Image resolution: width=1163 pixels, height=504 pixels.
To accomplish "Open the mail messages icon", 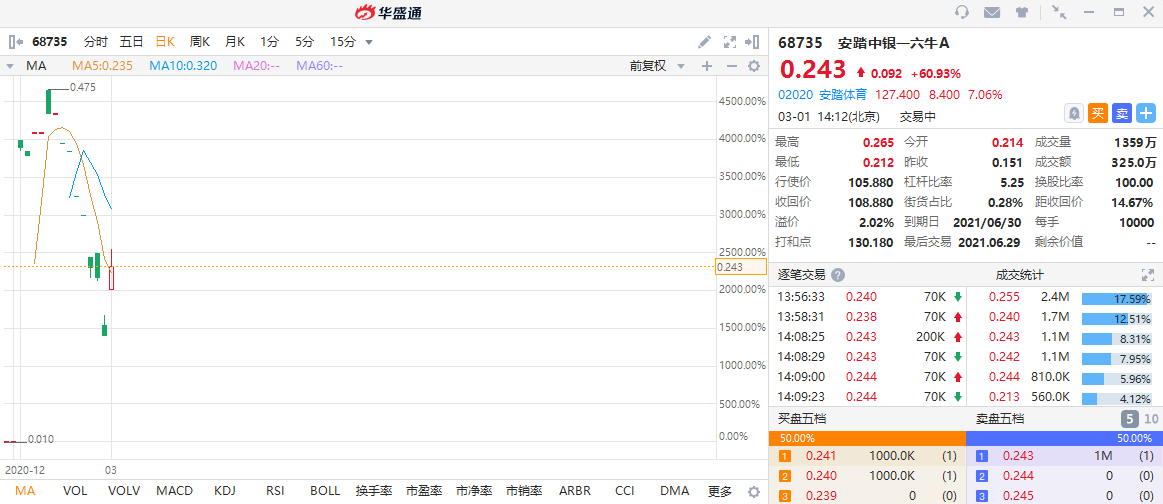I will [x=992, y=12].
